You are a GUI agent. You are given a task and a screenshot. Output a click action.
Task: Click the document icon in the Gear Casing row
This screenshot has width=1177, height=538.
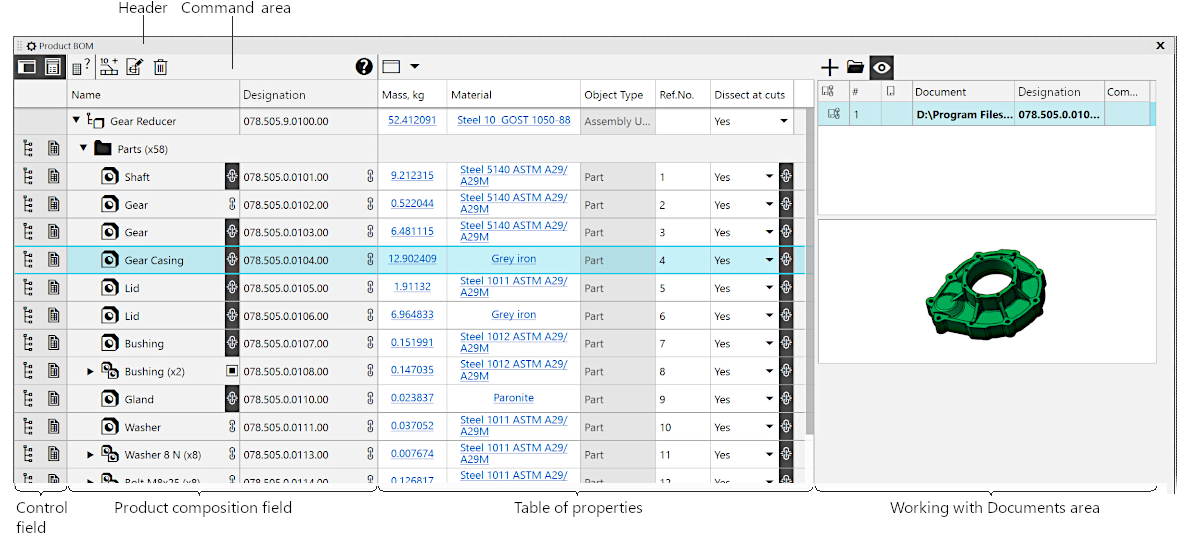53,260
